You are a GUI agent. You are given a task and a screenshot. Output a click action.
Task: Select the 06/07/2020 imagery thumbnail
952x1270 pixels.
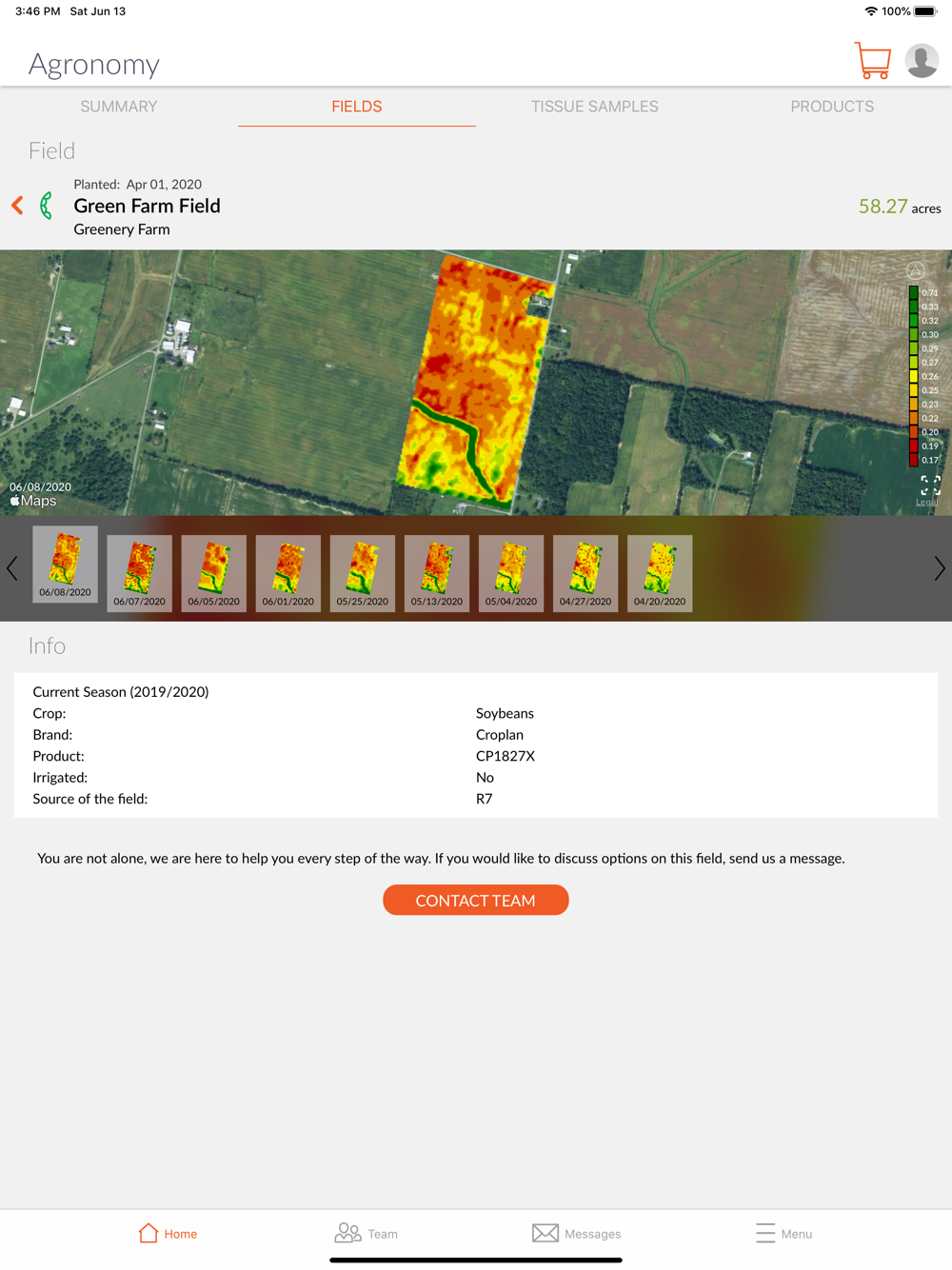tap(140, 573)
